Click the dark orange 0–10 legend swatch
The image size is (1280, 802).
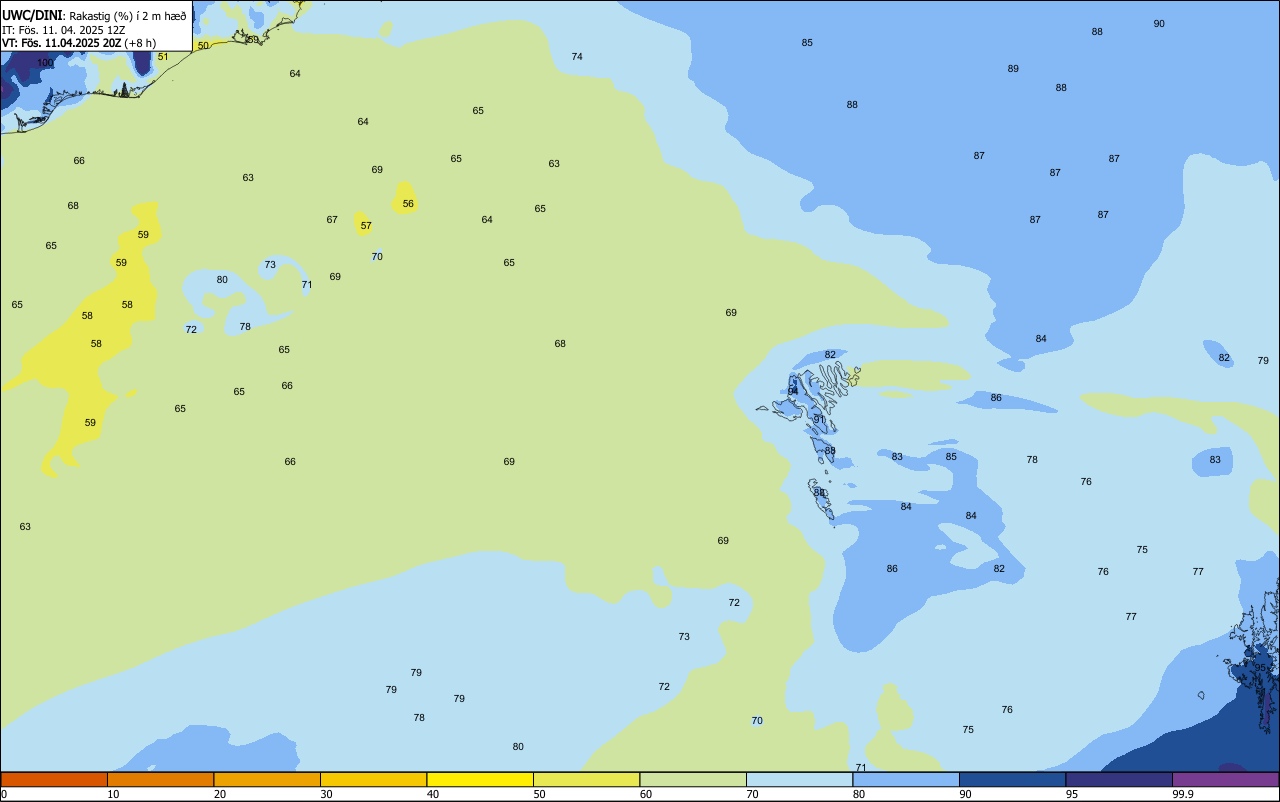[x=54, y=779]
